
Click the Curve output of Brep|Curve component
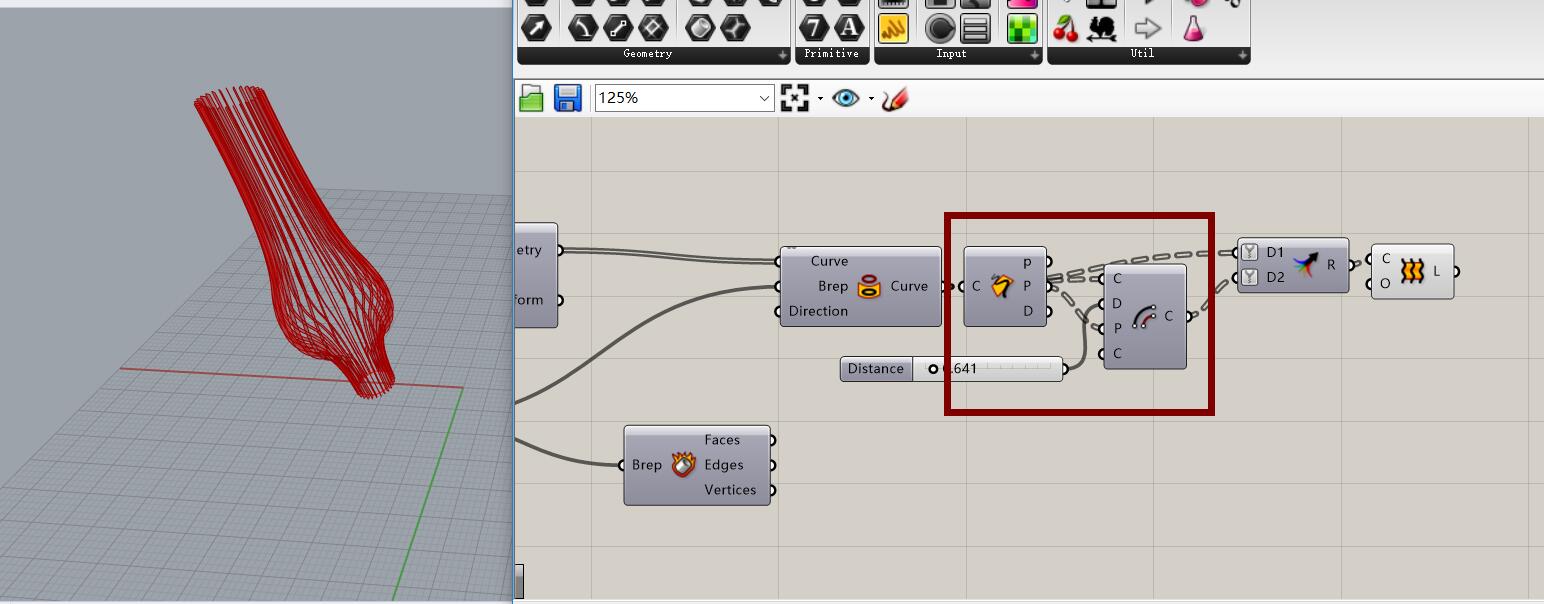click(x=909, y=286)
